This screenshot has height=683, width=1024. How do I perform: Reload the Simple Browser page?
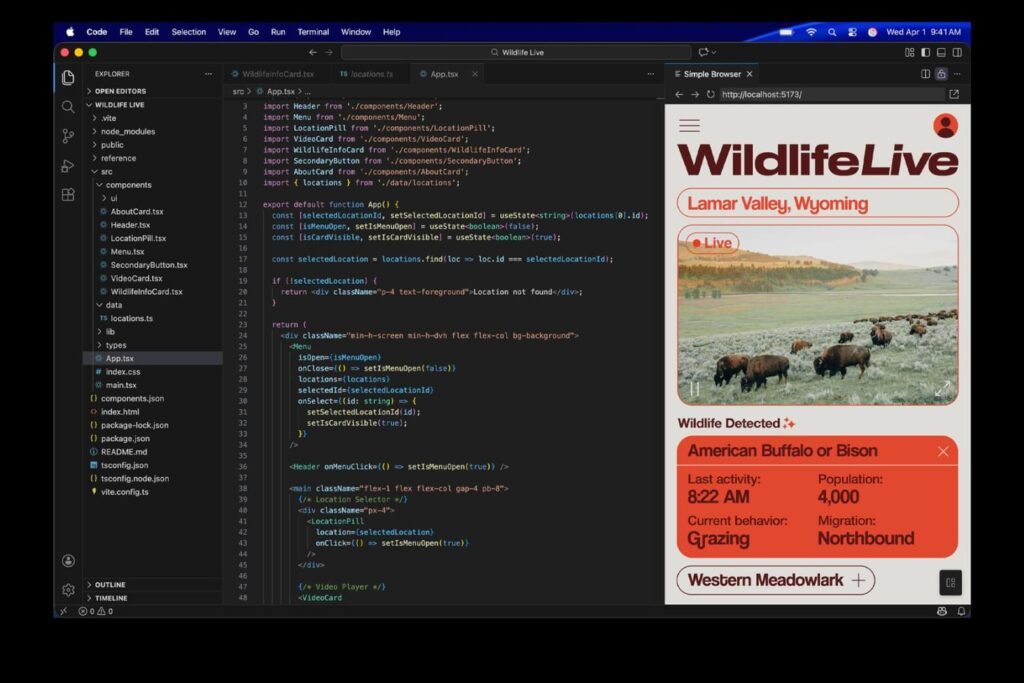pyautogui.click(x=710, y=95)
